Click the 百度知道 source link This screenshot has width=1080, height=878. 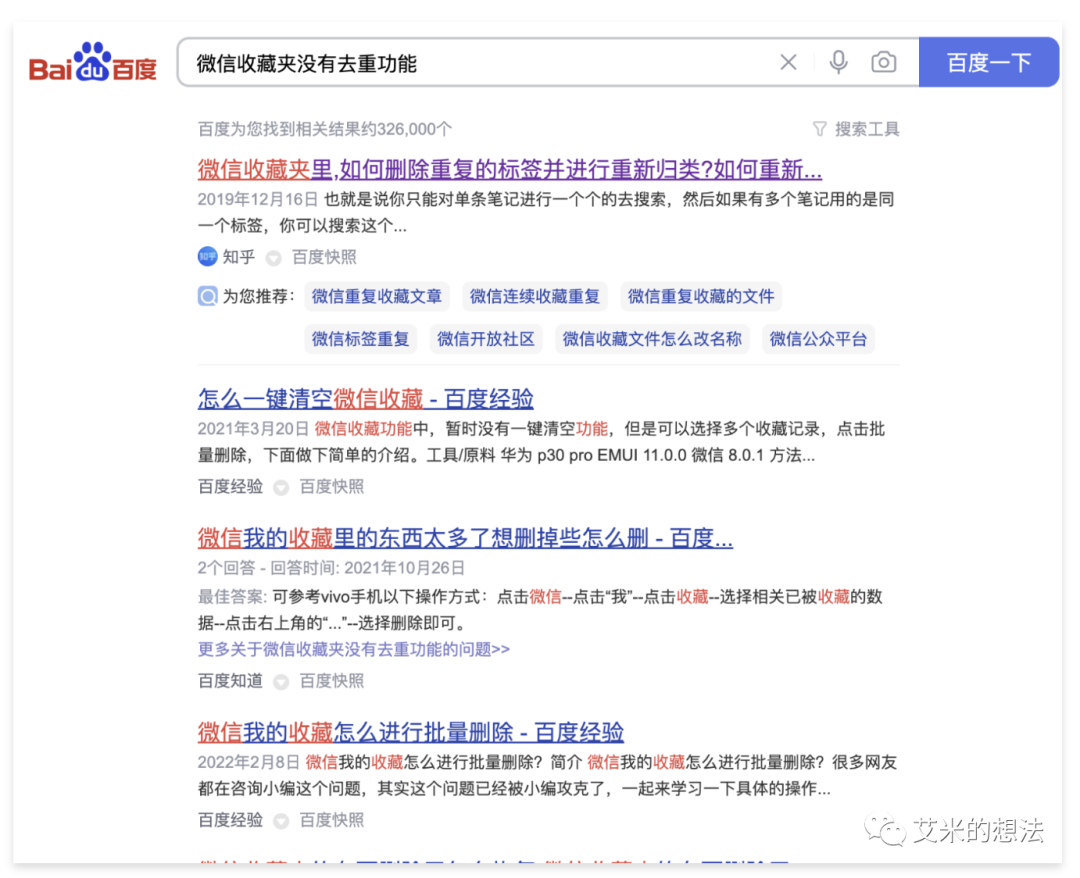[230, 681]
